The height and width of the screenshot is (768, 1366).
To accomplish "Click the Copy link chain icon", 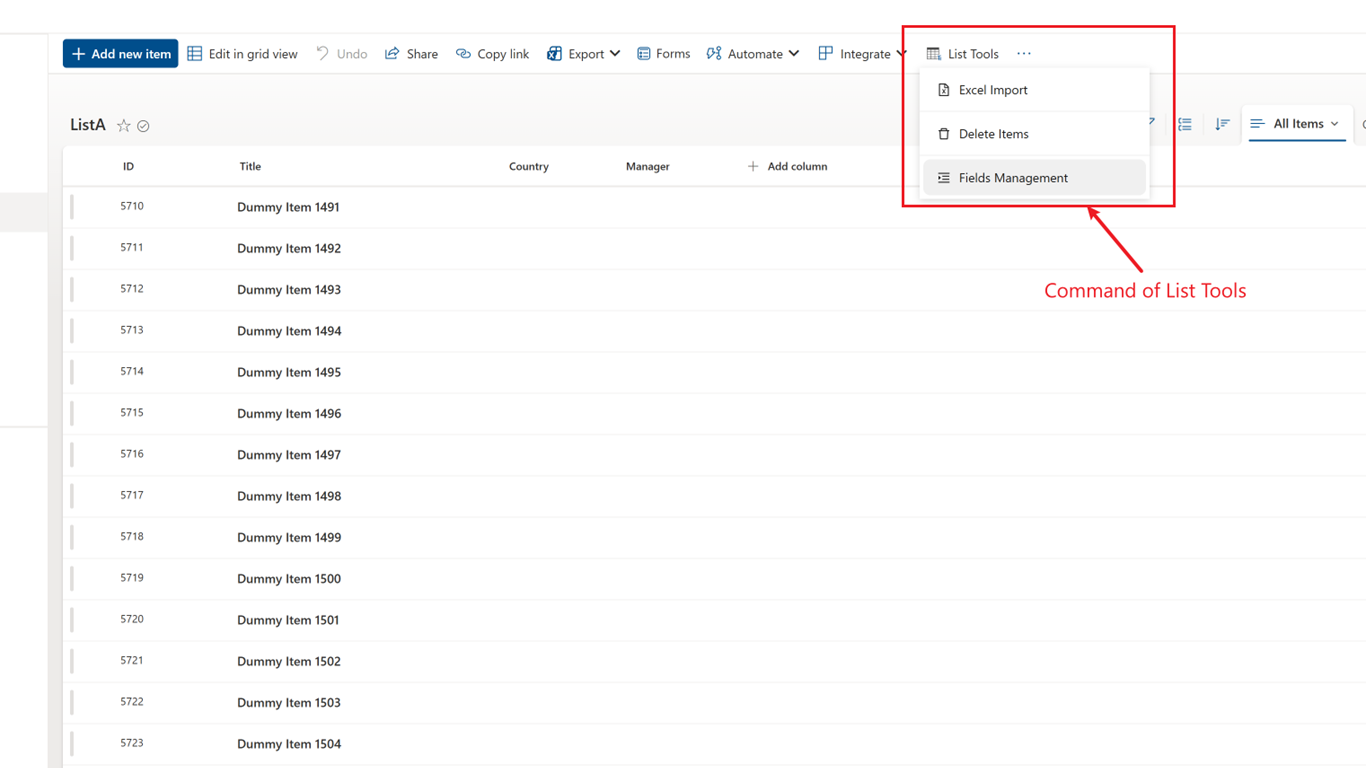I will tap(463, 54).
